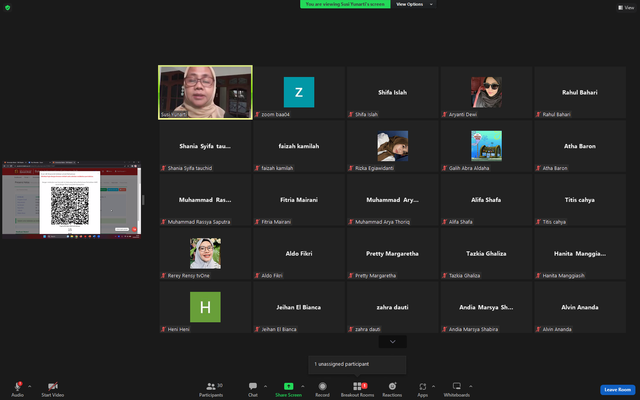The width and height of the screenshot is (640, 400).
Task: Click muted mic icon on Aryanti Dewi
Action: [444, 115]
